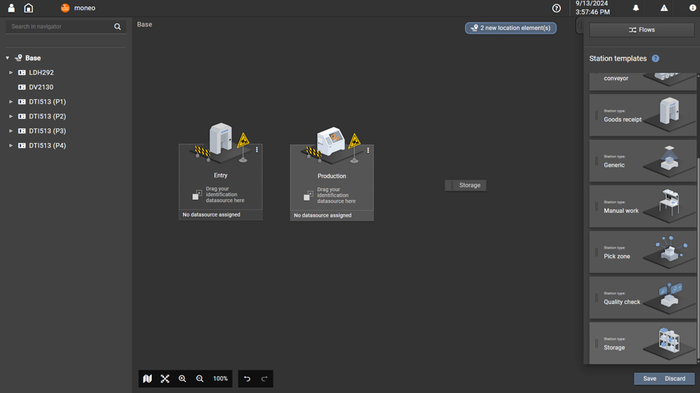The width and height of the screenshot is (700, 393).
Task: Save the layout changes
Action: [650, 379]
